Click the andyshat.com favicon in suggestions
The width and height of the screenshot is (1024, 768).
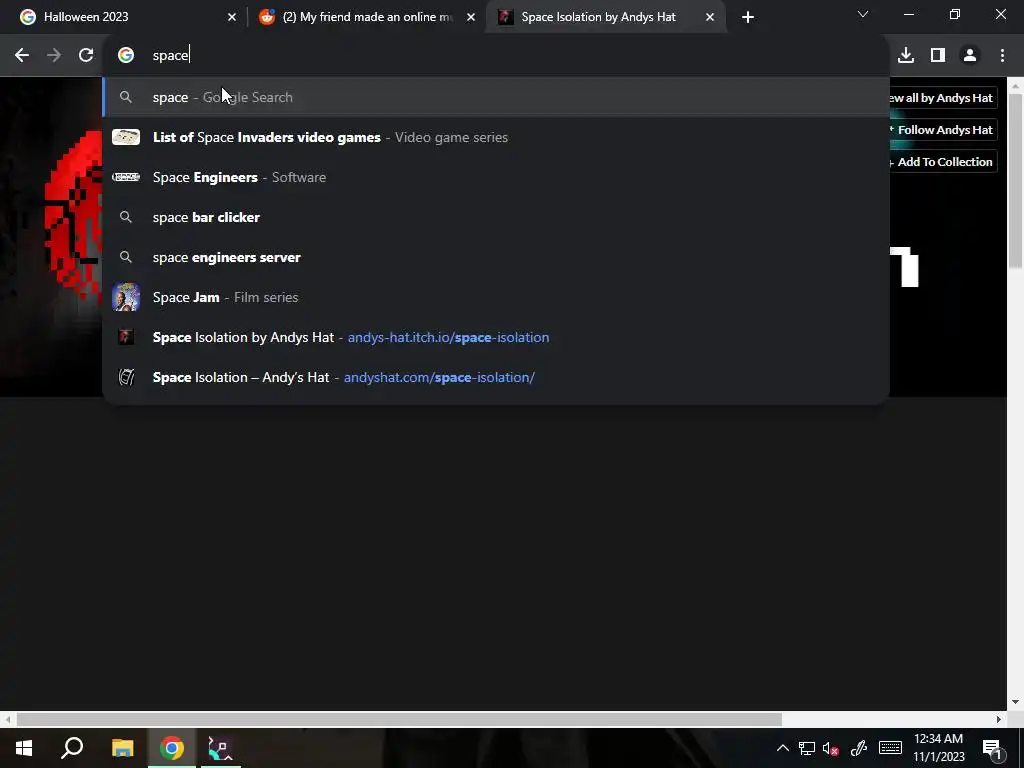pos(125,377)
